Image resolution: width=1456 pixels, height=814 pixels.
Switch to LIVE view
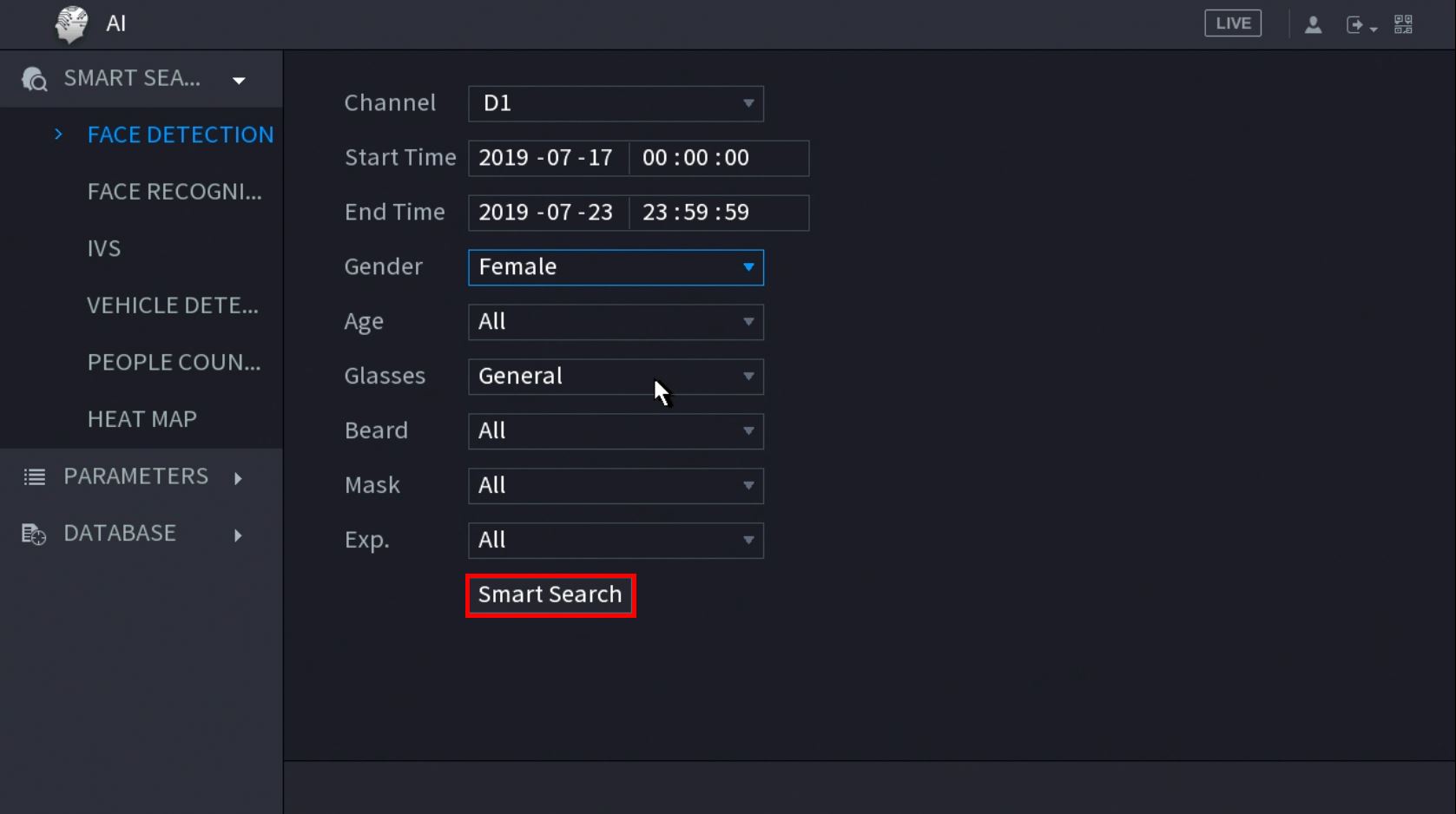(1232, 23)
